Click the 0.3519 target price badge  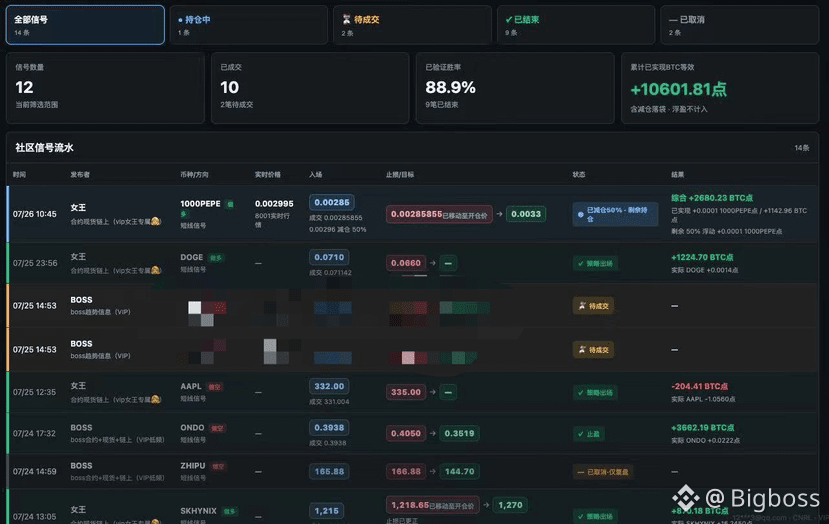[459, 433]
